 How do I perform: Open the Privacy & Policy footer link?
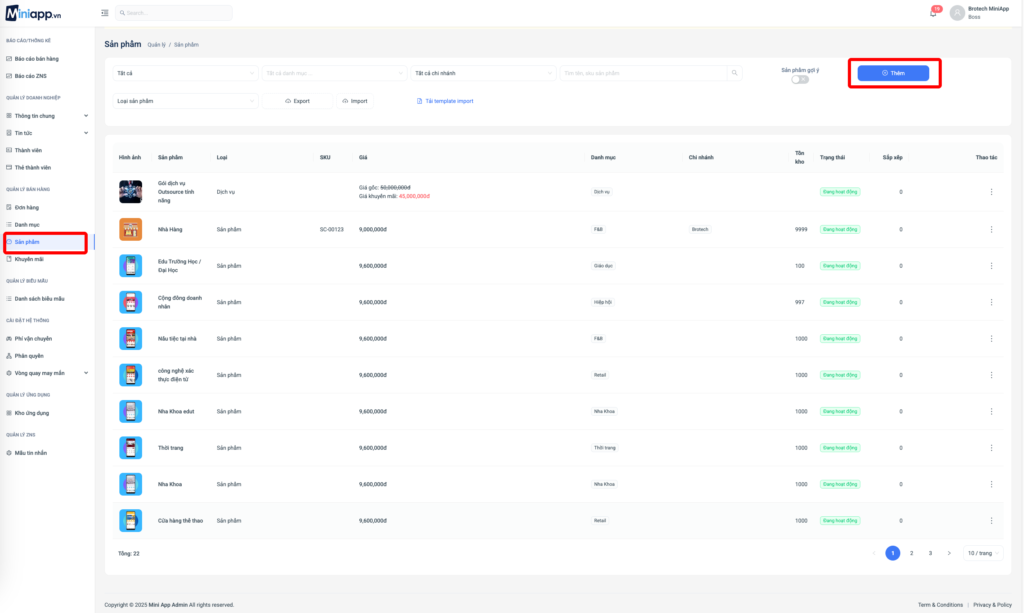pos(992,605)
